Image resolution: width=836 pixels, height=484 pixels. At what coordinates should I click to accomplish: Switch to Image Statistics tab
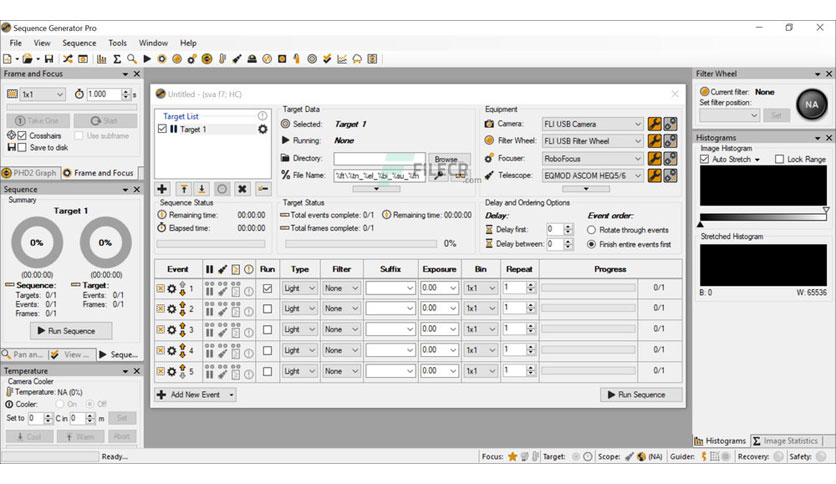coord(785,441)
